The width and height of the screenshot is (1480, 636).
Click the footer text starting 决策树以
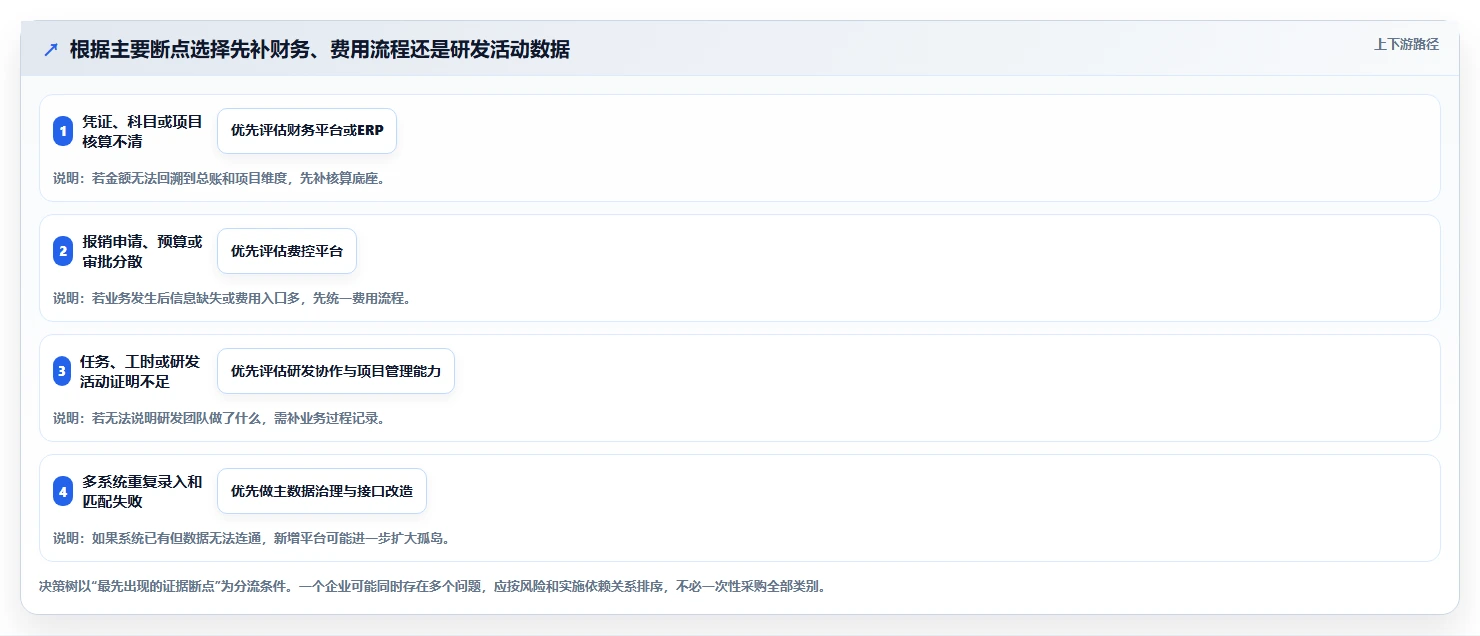(433, 586)
